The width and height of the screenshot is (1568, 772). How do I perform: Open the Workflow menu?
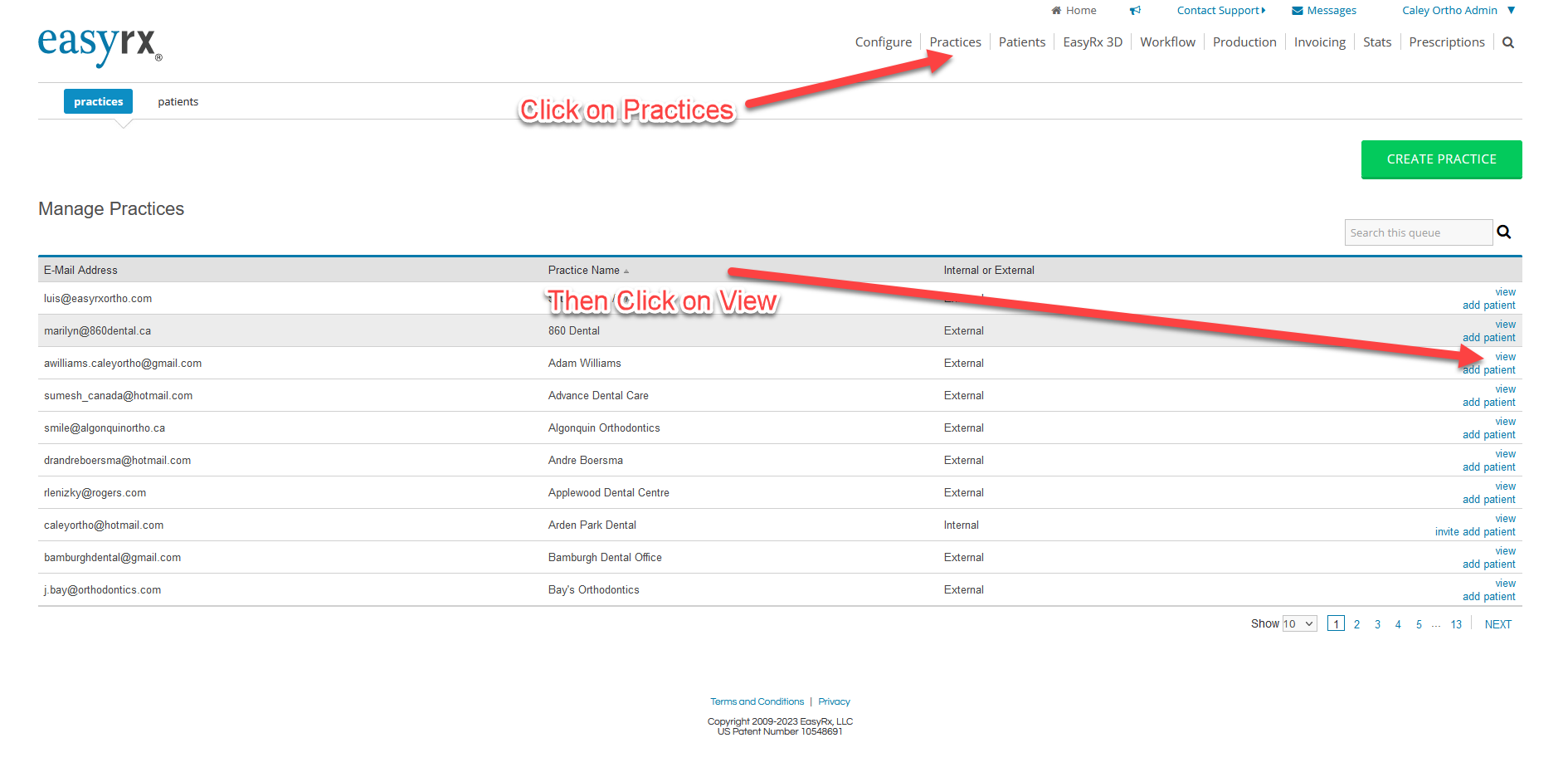click(x=1167, y=42)
